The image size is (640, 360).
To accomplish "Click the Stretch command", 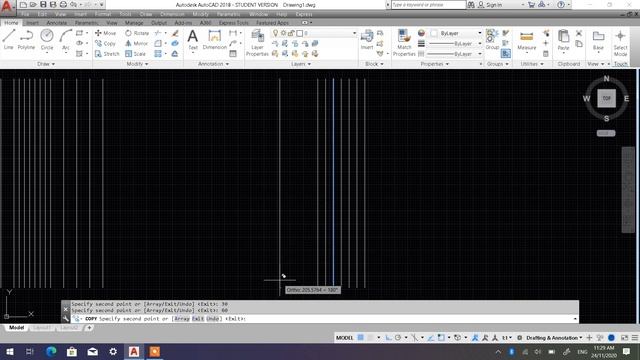I will pos(107,54).
